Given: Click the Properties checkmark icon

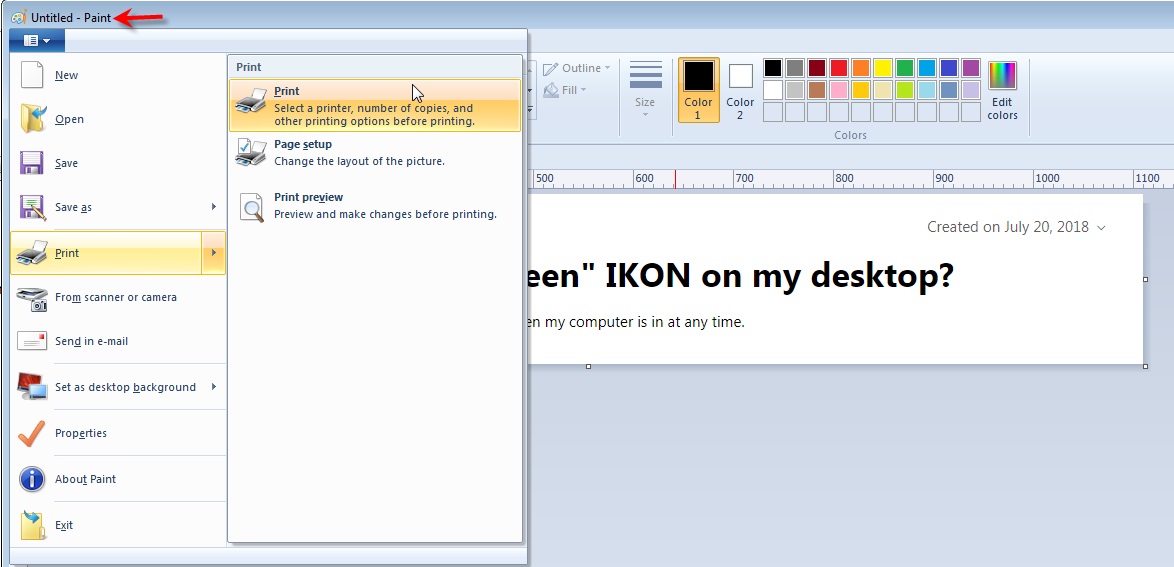Looking at the screenshot, I should tap(31, 433).
